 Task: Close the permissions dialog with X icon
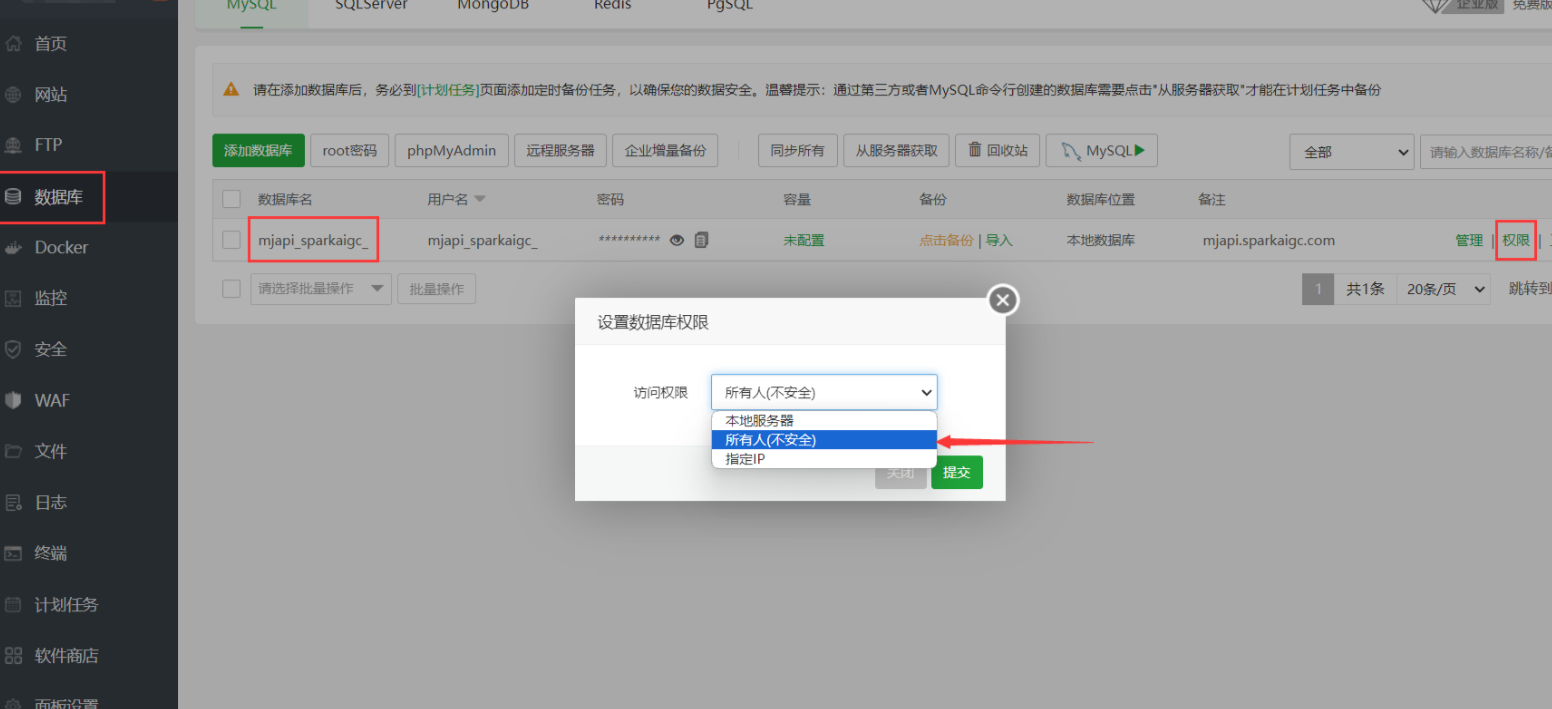[1003, 300]
